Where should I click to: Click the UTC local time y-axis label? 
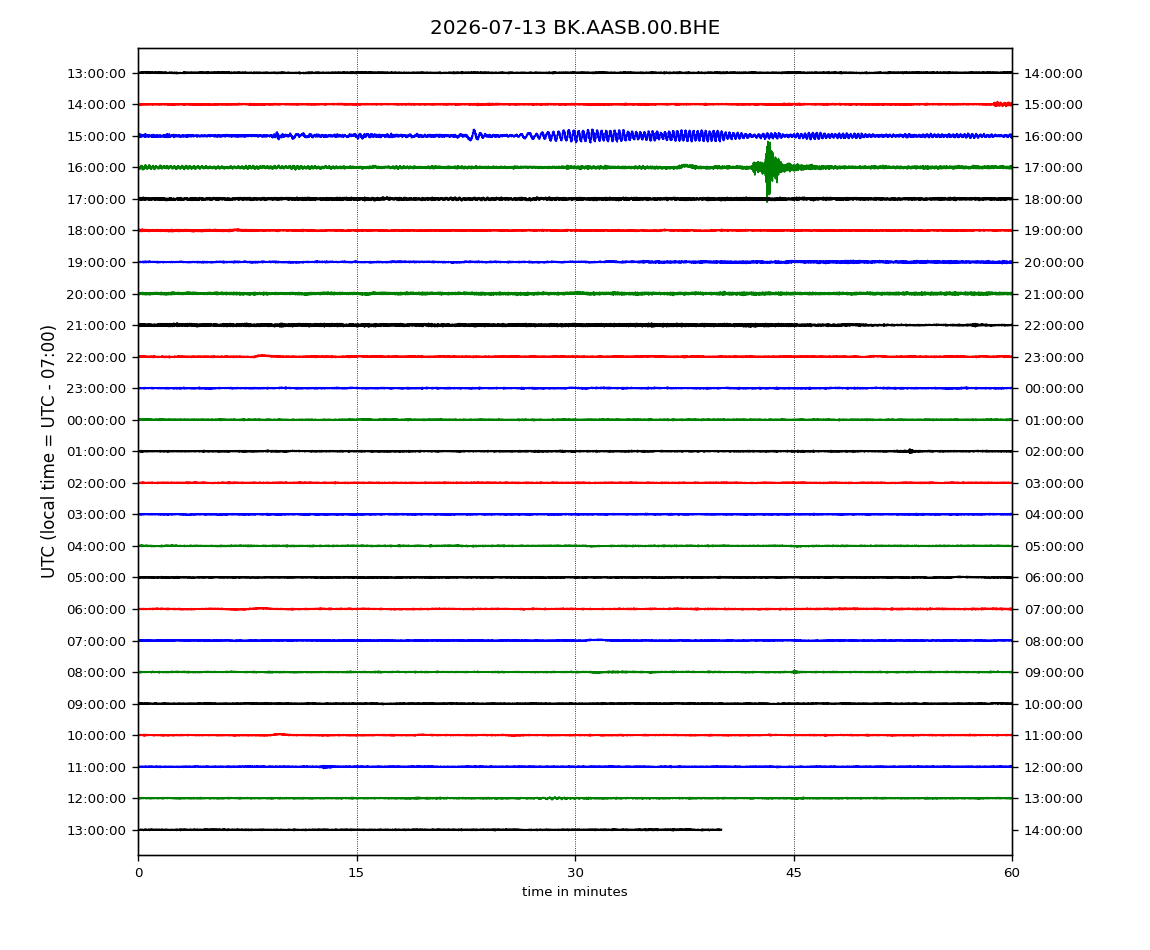coord(48,452)
